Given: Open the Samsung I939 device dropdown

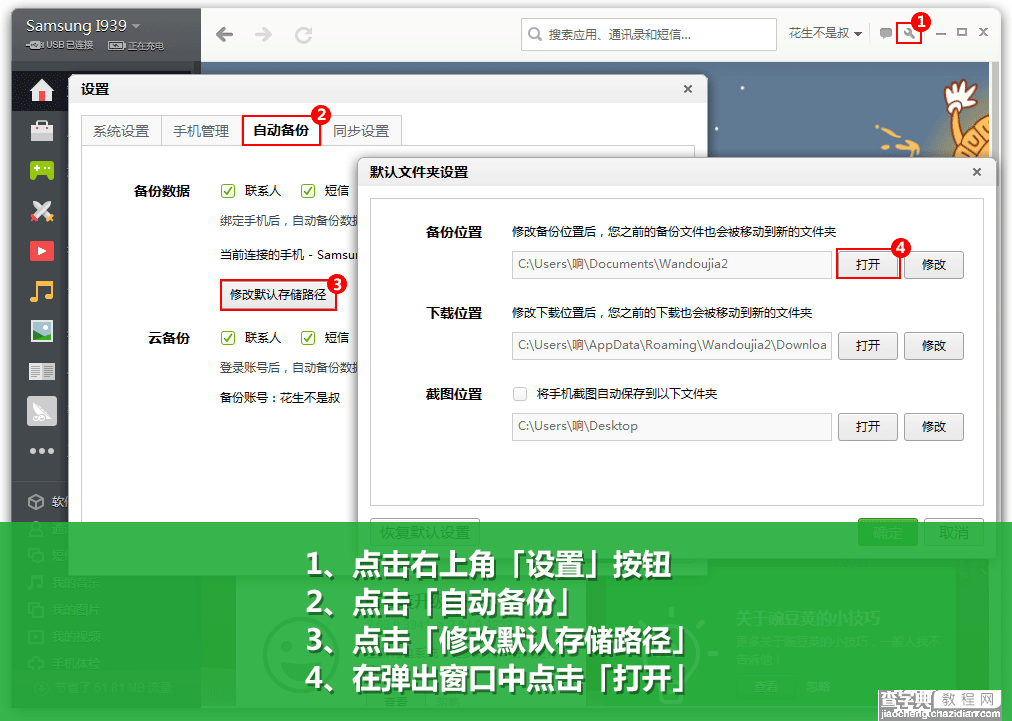Looking at the screenshot, I should pyautogui.click(x=83, y=26).
